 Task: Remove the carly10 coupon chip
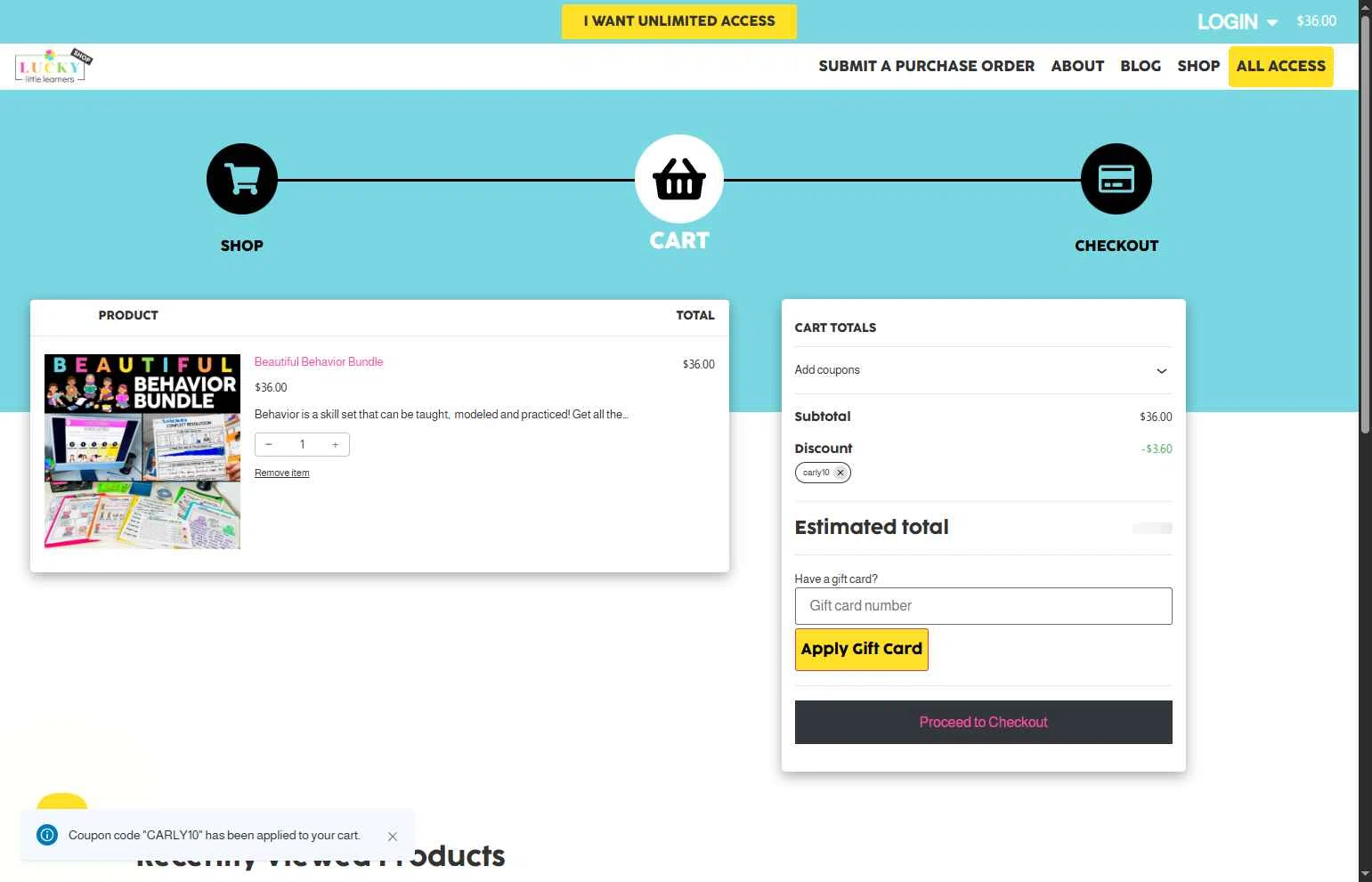tap(840, 473)
